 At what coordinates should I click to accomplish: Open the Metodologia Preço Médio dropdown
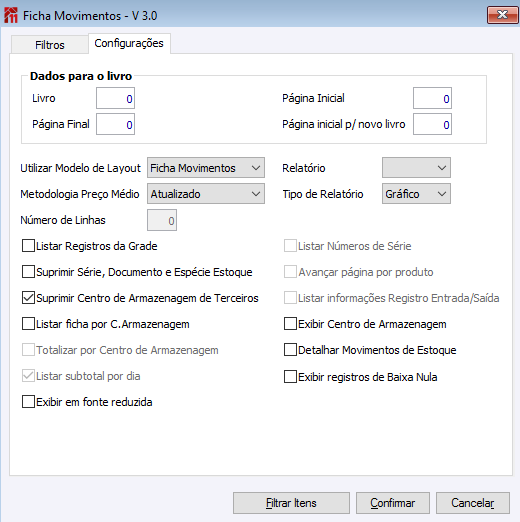(206, 194)
